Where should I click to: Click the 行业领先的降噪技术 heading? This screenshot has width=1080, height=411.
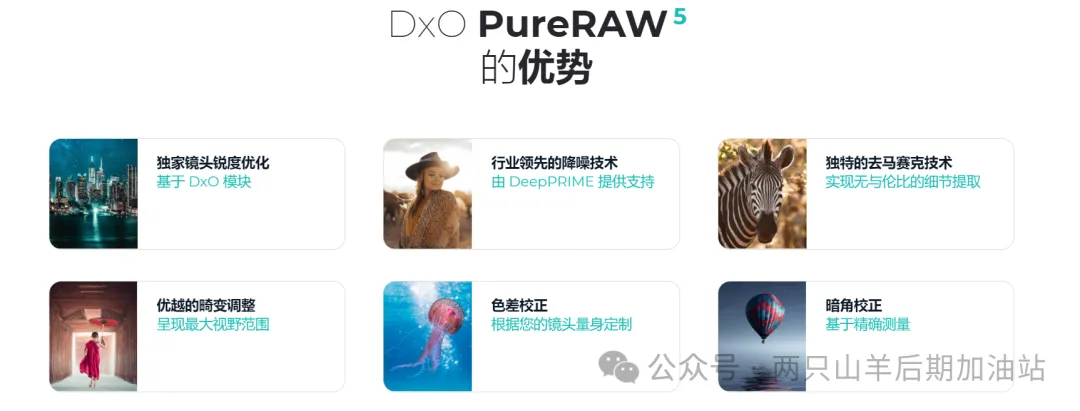(x=554, y=163)
